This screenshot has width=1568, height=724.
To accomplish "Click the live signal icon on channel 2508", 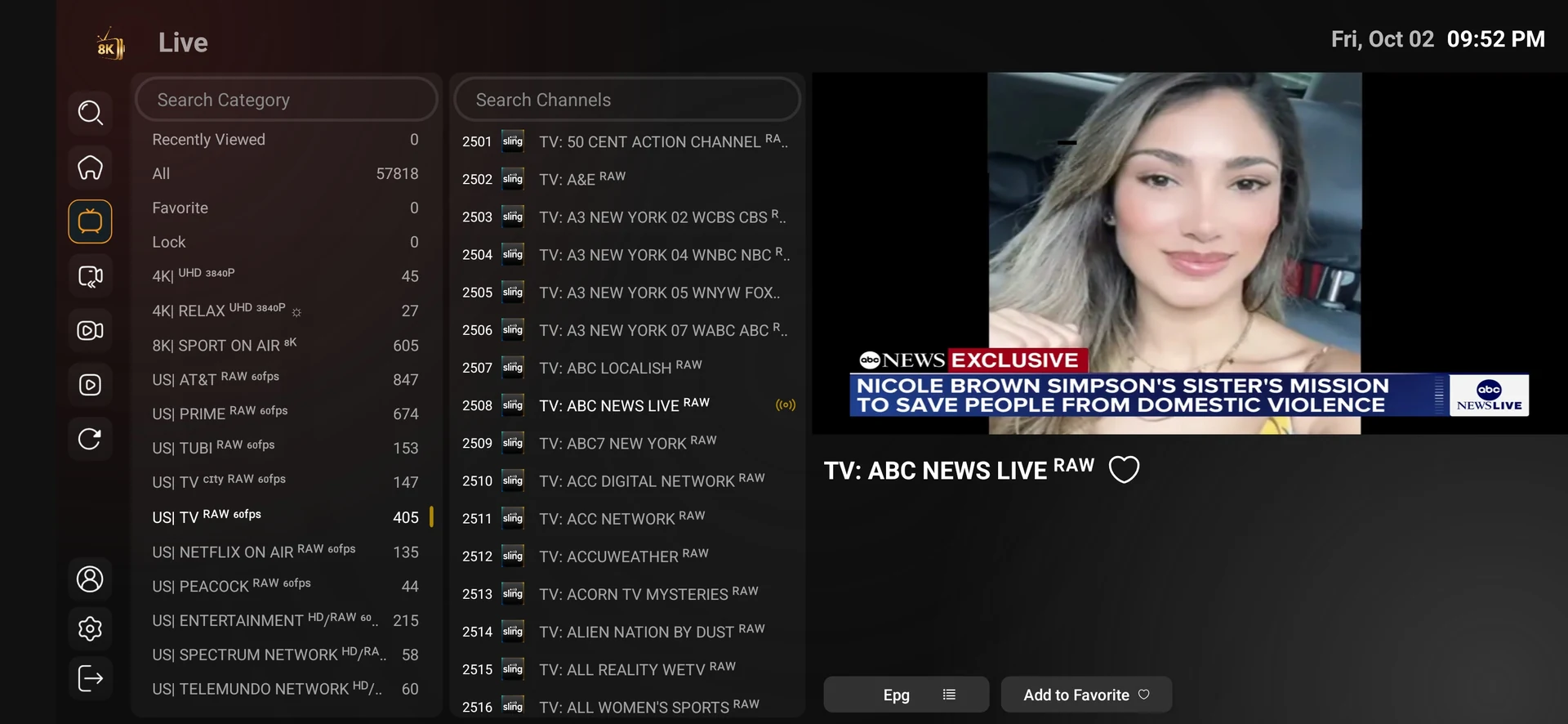I will pos(786,405).
